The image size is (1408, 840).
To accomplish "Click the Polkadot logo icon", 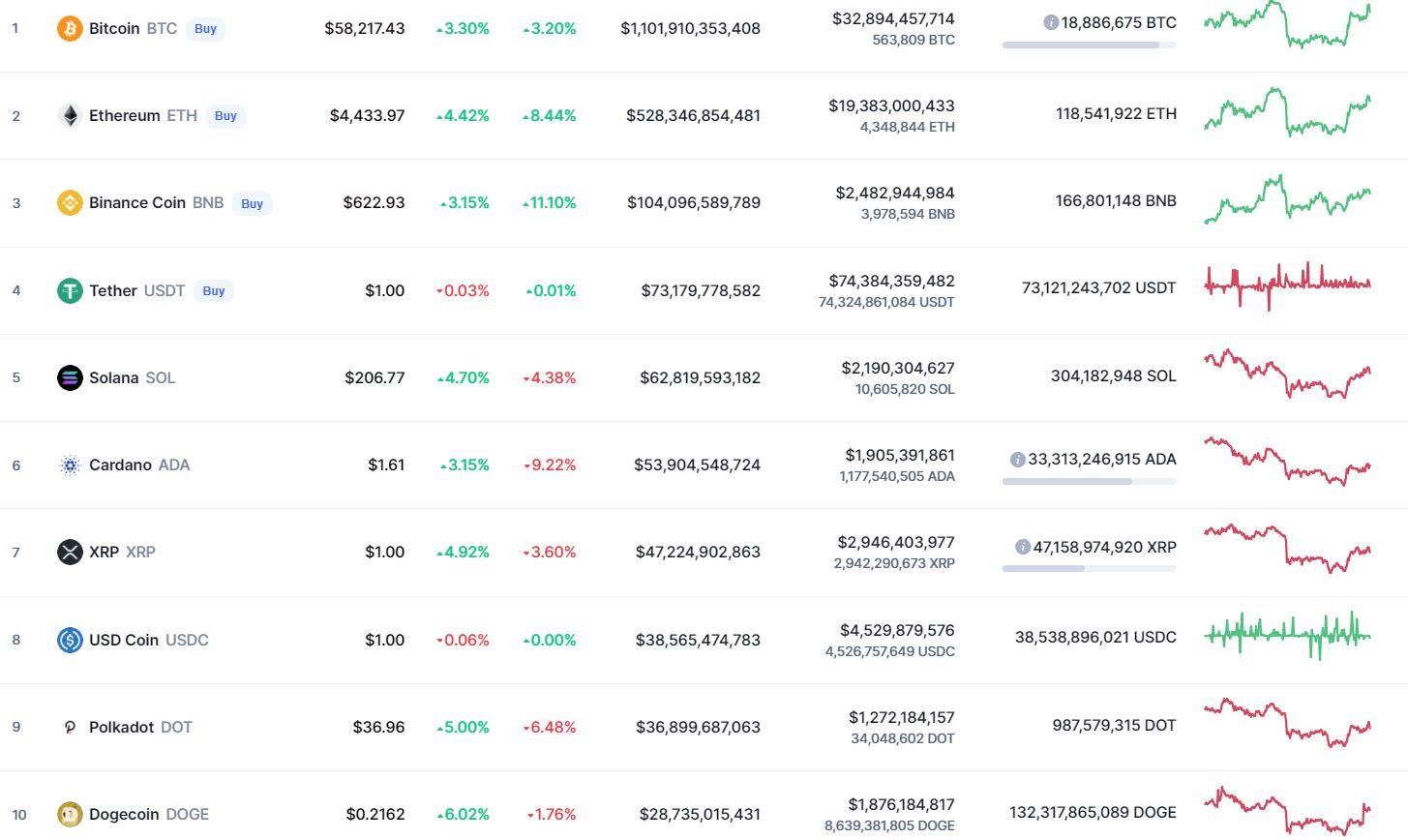I will coord(70,728).
